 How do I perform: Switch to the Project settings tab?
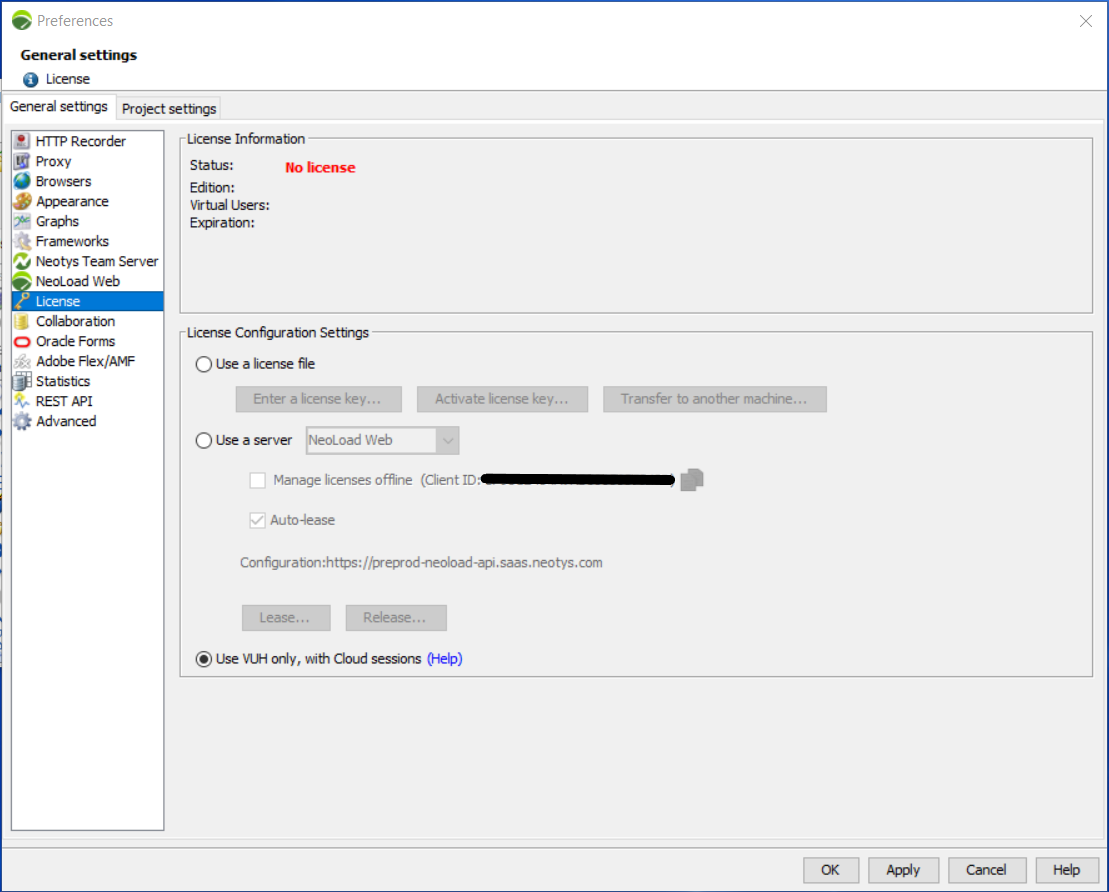click(169, 108)
